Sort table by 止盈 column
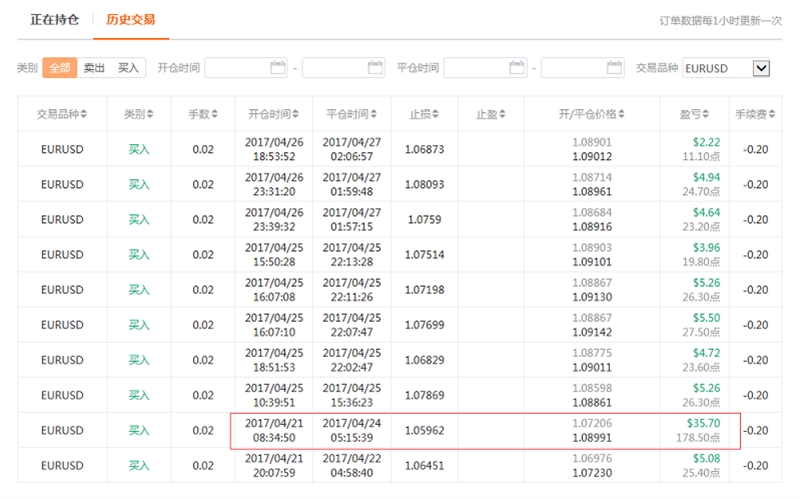The height and width of the screenshot is (499, 800). (490, 114)
